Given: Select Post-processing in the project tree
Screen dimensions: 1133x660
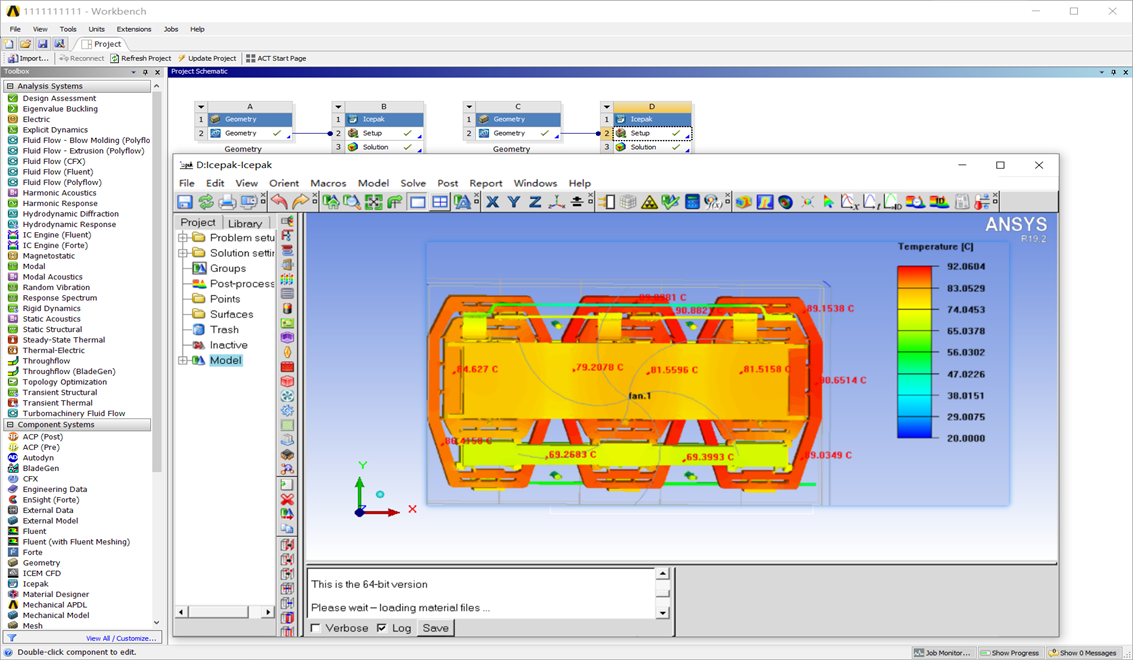Looking at the screenshot, I should (x=241, y=284).
